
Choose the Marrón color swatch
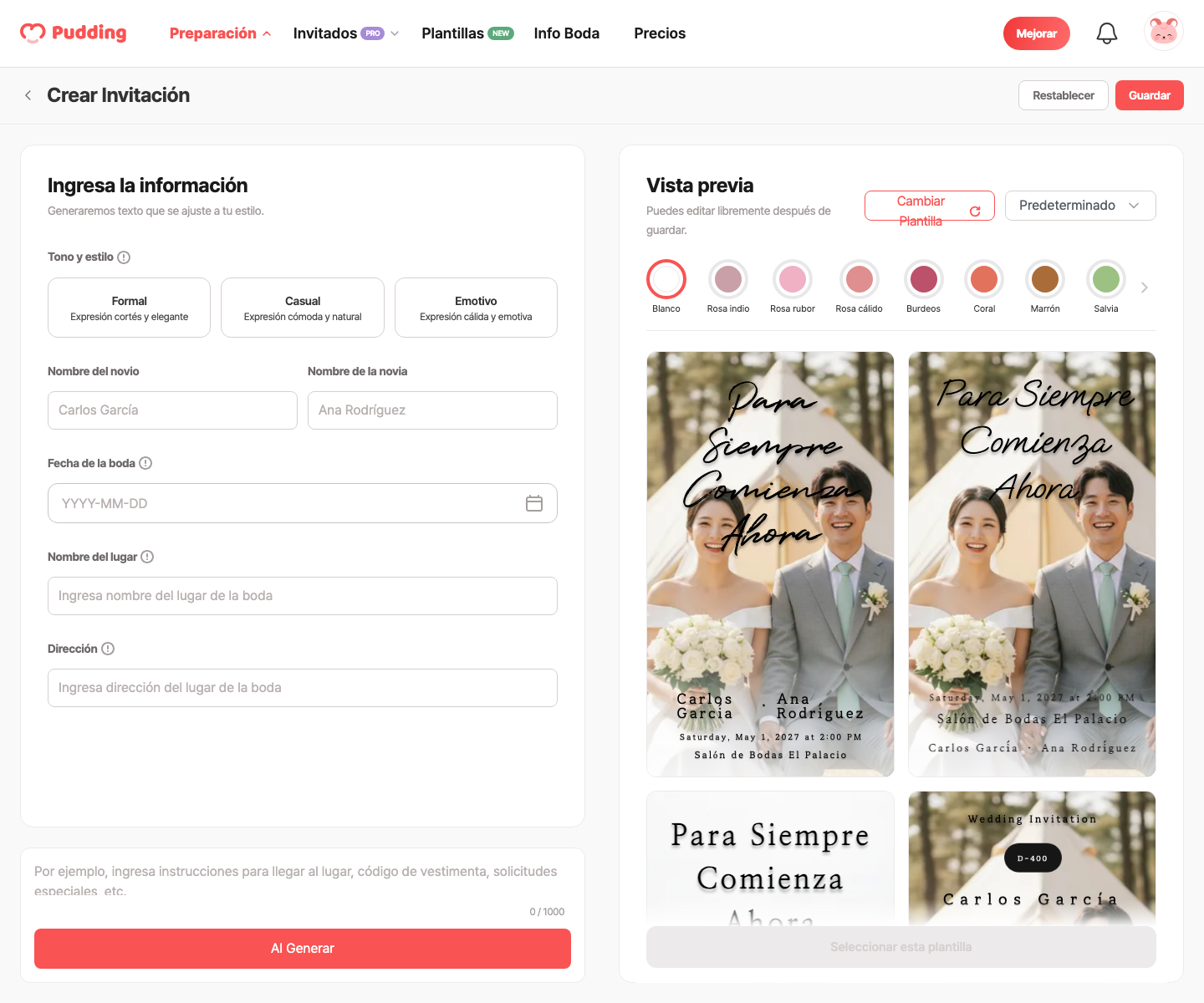coord(1045,279)
